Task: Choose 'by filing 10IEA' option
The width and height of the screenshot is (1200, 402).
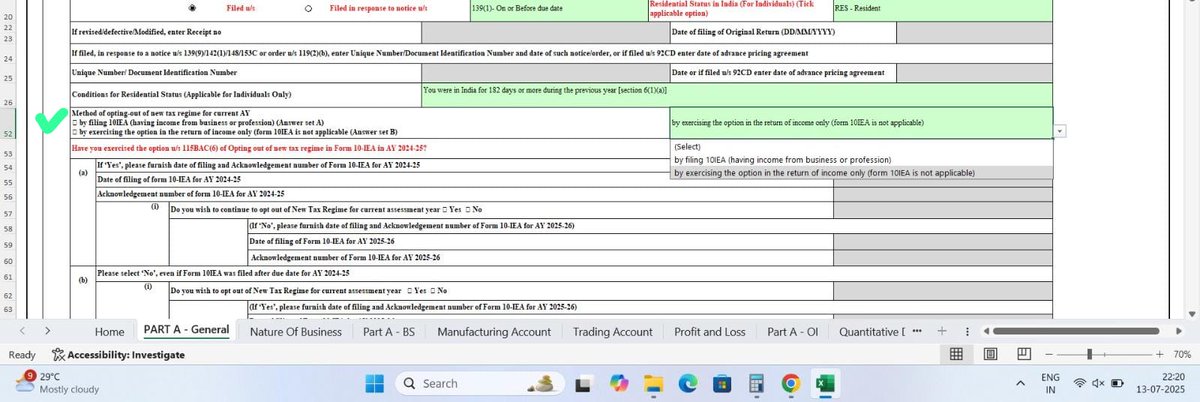Action: (861, 159)
